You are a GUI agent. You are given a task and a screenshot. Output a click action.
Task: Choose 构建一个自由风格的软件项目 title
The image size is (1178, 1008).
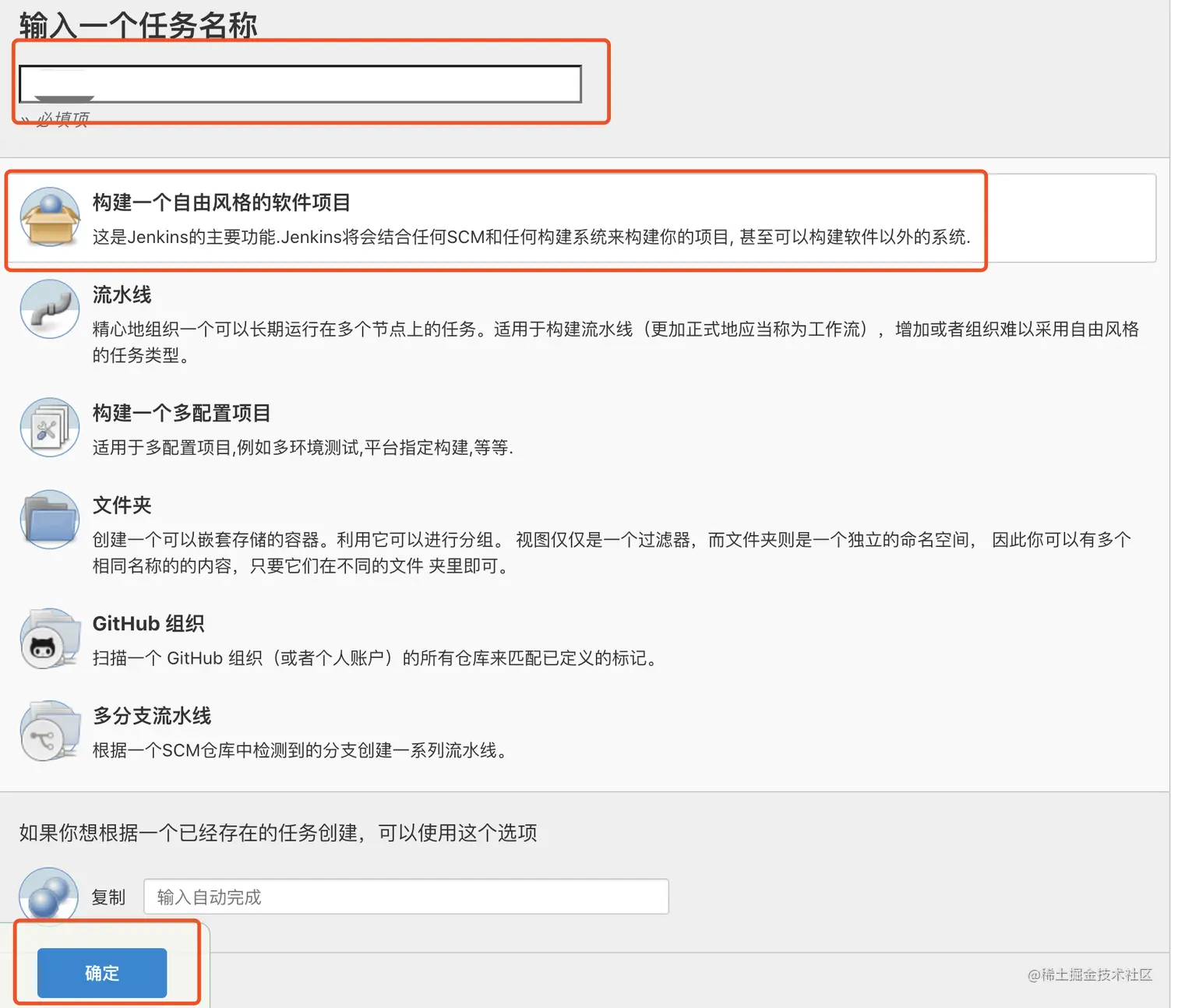[x=221, y=203]
